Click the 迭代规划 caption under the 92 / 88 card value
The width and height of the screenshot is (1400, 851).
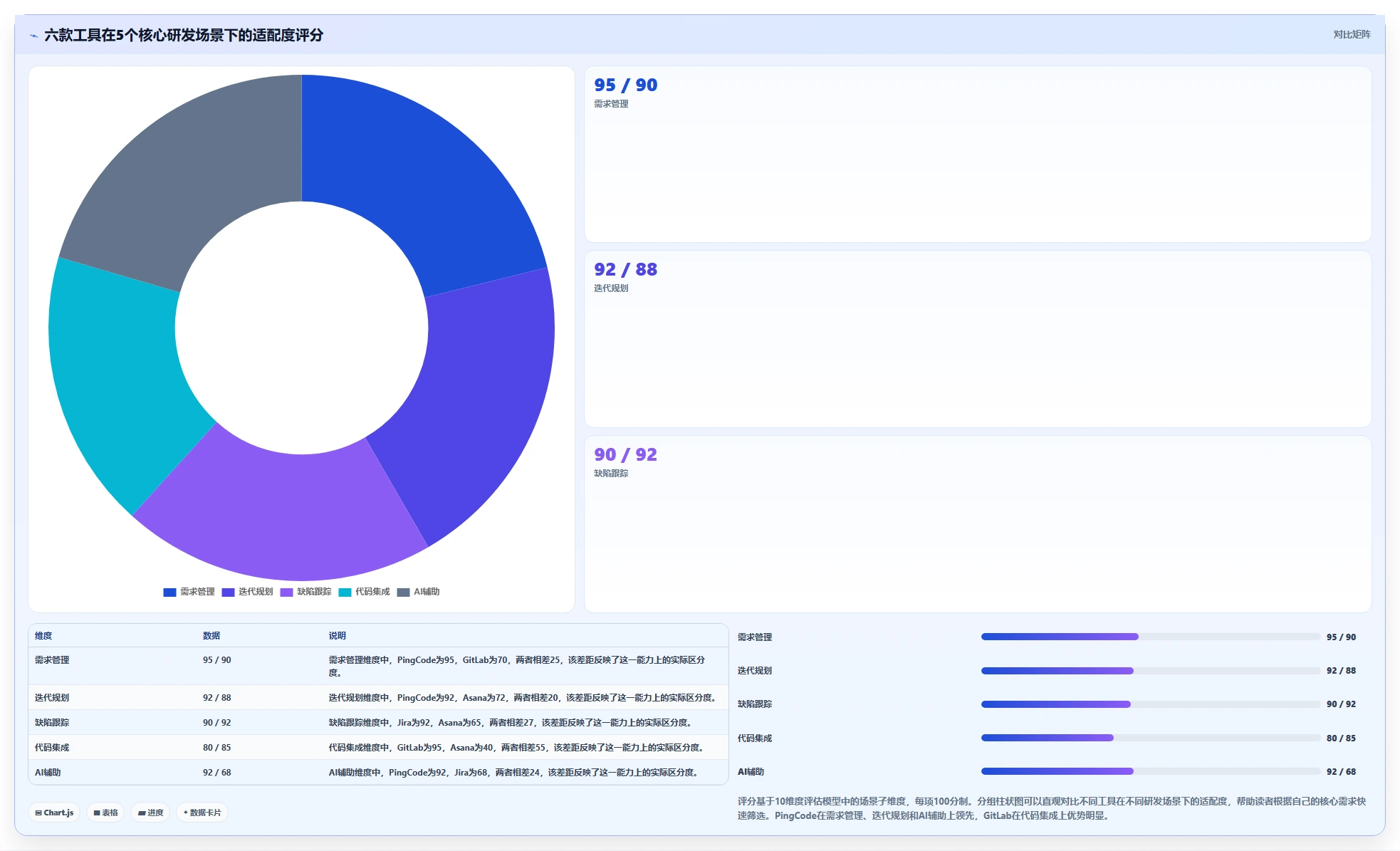pos(611,288)
